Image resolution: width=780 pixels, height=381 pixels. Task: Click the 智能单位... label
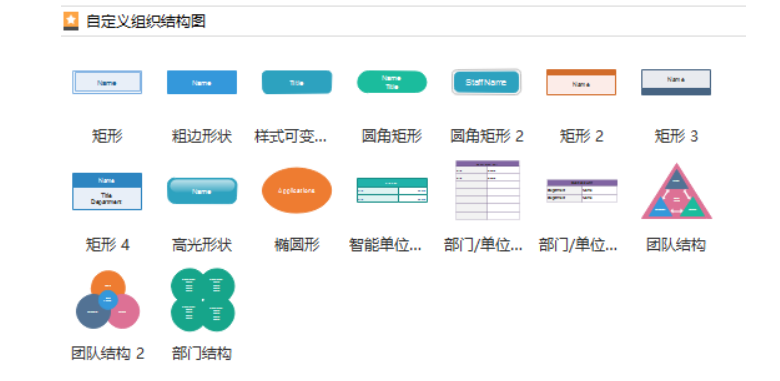[386, 245]
